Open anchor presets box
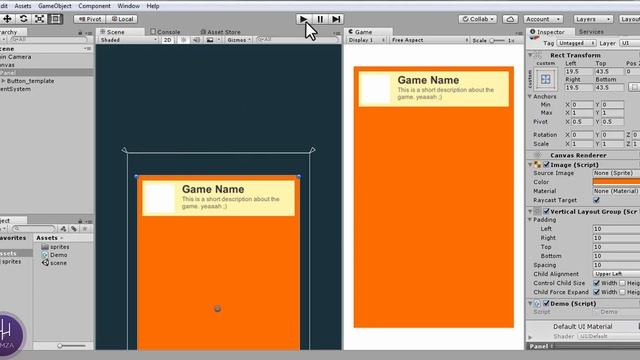This screenshot has width=640, height=360. point(546,79)
